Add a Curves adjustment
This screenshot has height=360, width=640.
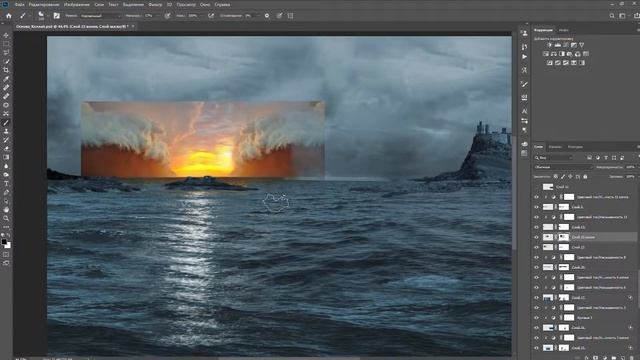566,45
